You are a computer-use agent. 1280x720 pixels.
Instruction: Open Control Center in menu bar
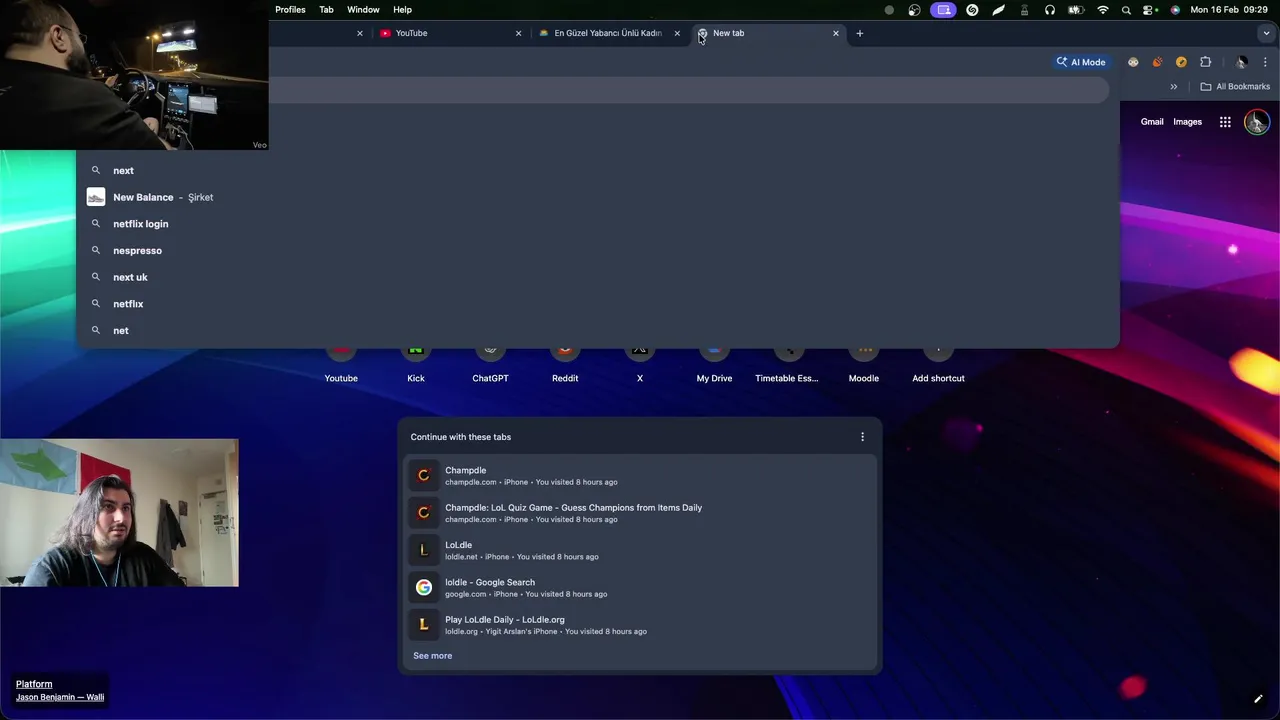(1150, 9)
